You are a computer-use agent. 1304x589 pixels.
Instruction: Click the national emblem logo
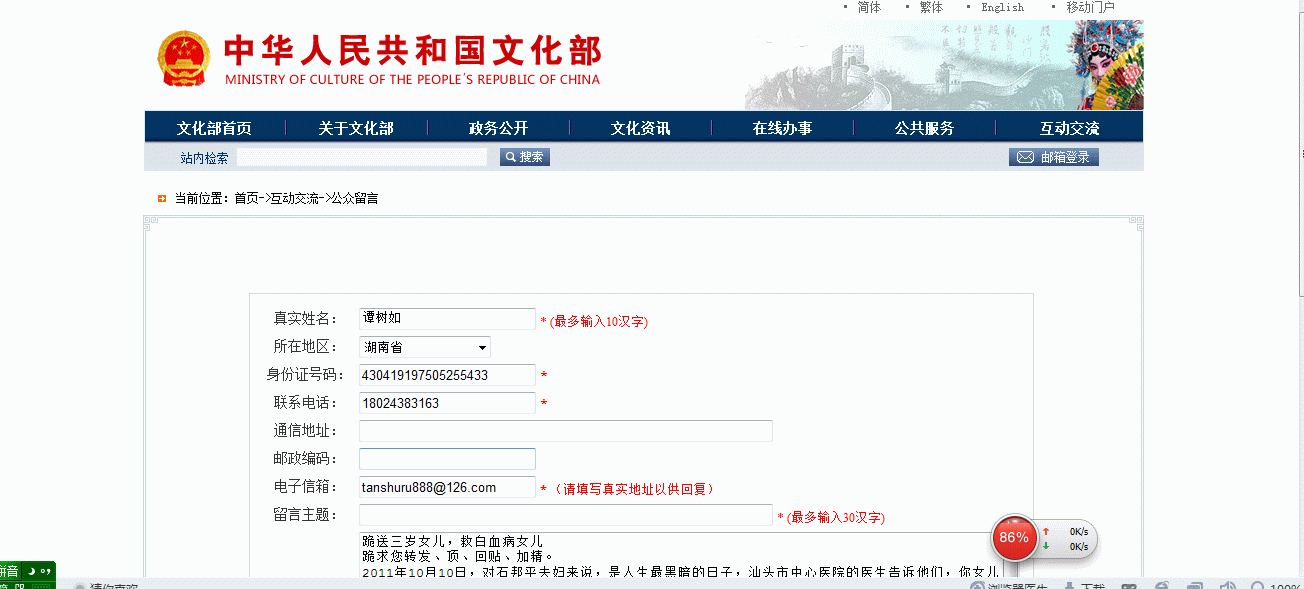184,58
